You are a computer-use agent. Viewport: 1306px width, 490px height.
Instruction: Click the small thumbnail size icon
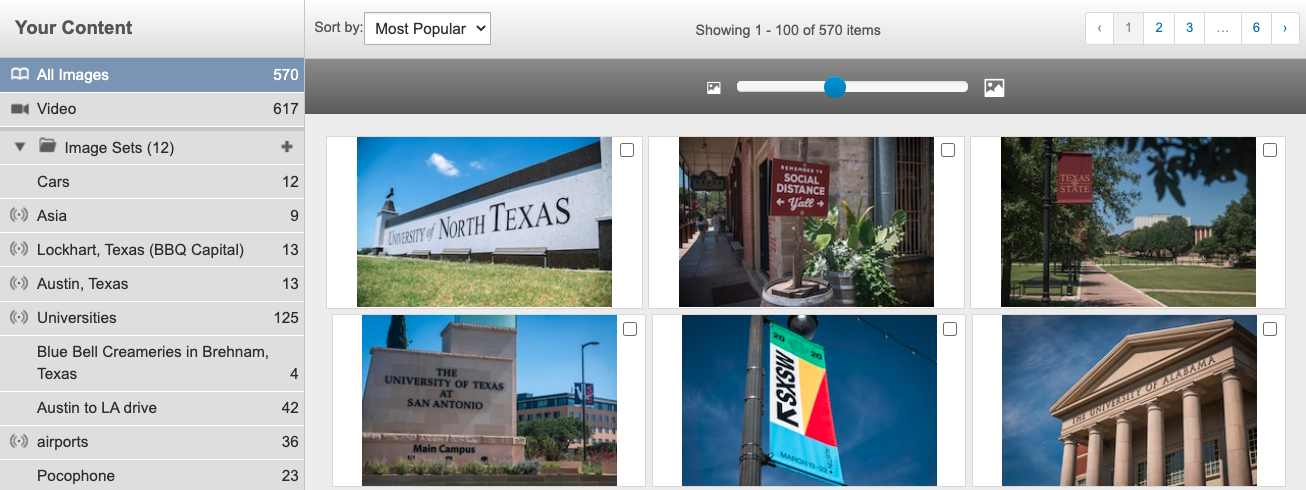[x=713, y=88]
